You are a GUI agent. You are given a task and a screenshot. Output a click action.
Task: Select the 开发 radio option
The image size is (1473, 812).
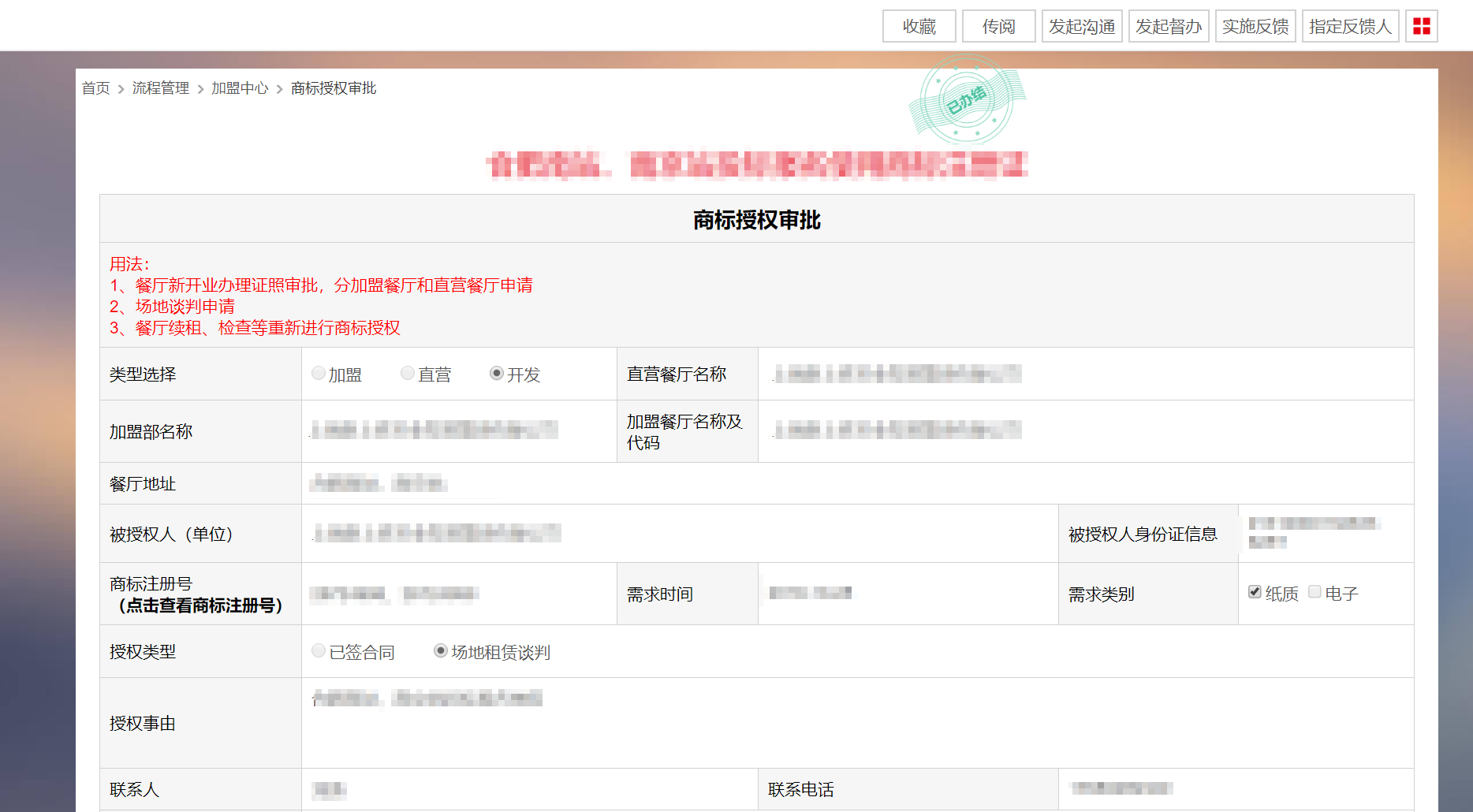point(497,374)
